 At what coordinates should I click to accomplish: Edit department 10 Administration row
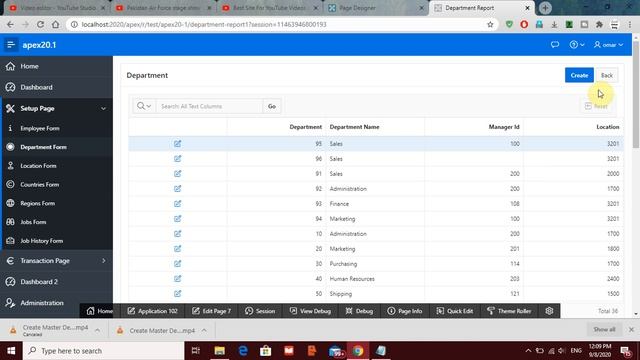pos(177,233)
